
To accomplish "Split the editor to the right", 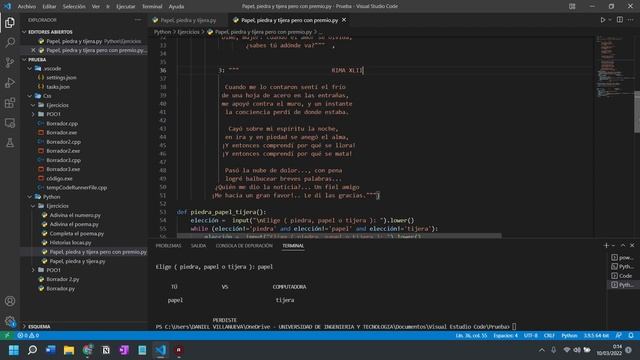I will [x=620, y=20].
